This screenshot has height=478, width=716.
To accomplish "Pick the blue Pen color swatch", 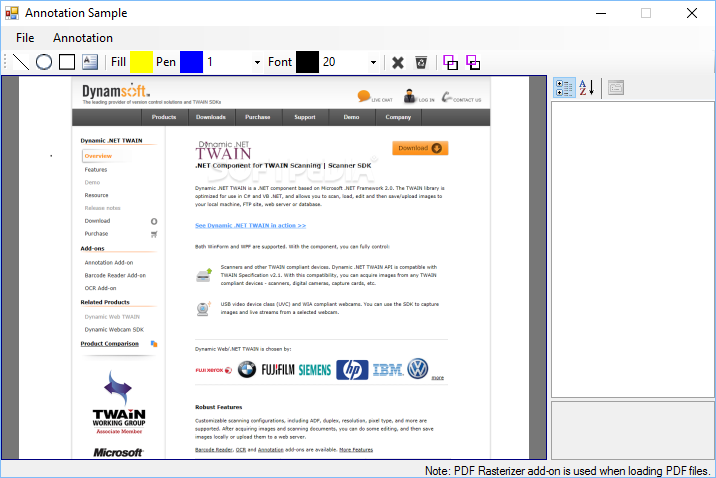I will pos(191,62).
